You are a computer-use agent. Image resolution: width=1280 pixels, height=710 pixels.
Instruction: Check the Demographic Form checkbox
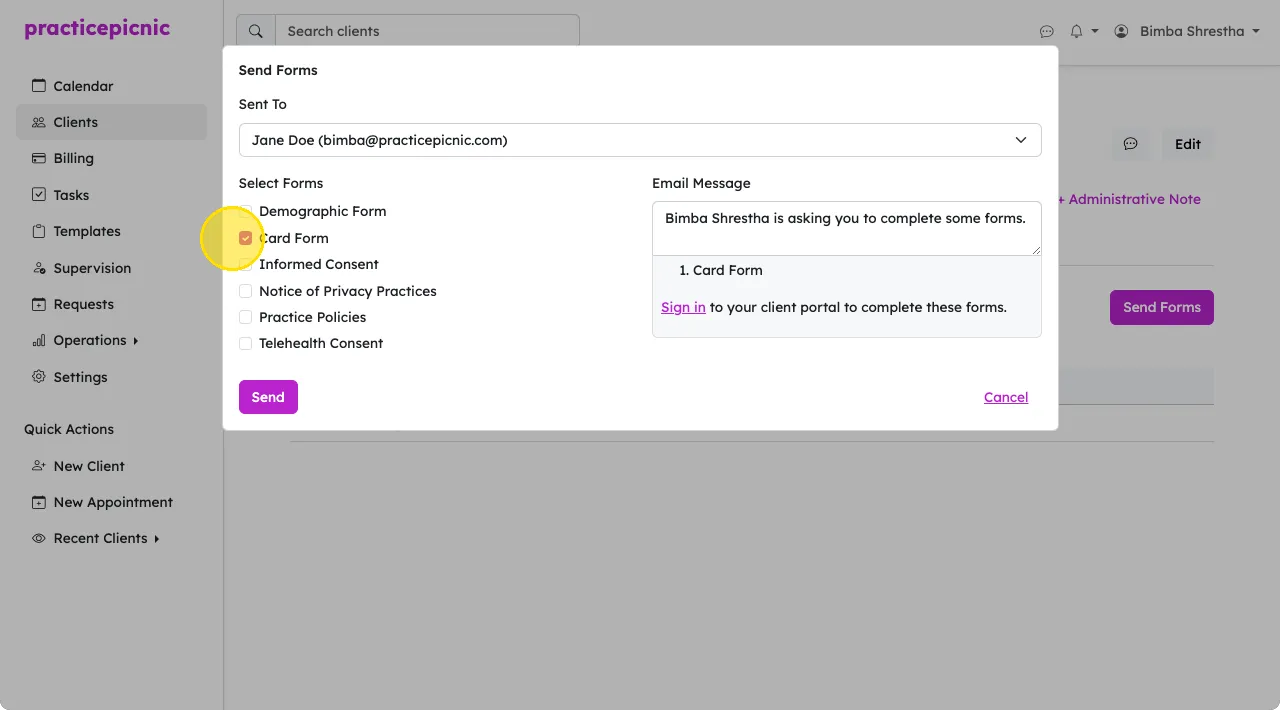click(245, 211)
